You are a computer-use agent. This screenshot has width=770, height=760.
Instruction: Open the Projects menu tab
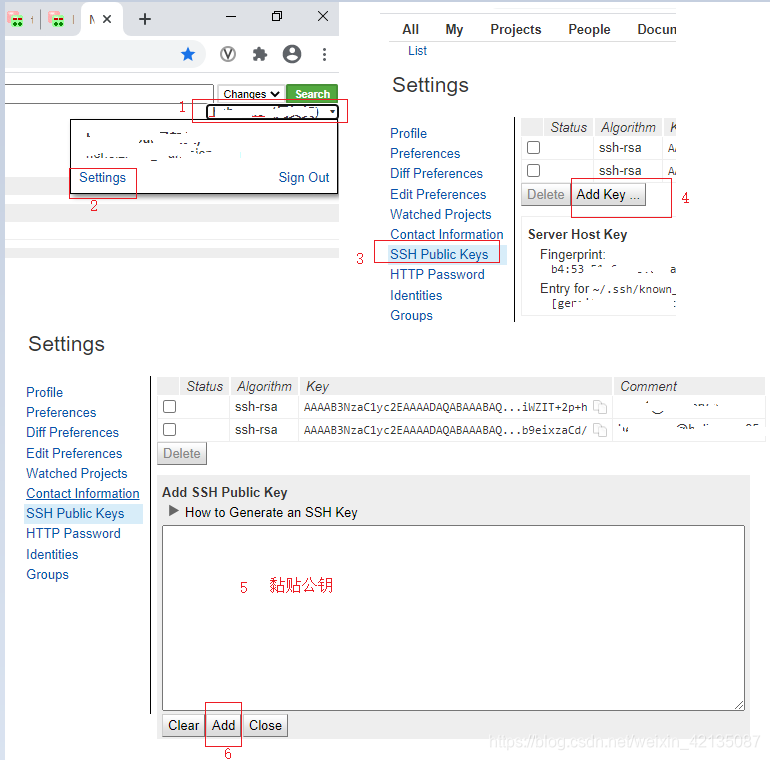pos(516,29)
